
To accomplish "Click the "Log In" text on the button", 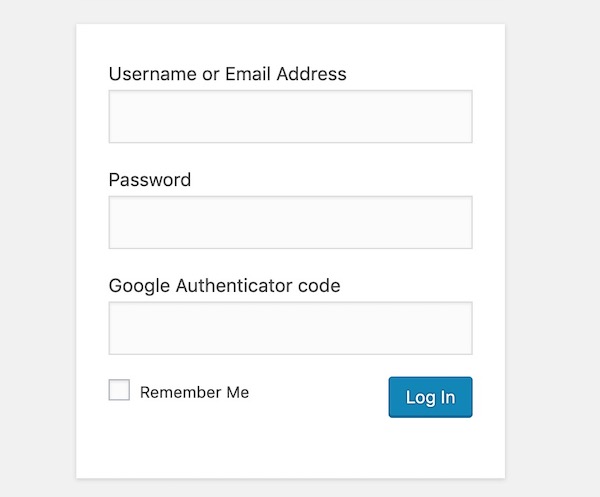I will pyautogui.click(x=430, y=397).
